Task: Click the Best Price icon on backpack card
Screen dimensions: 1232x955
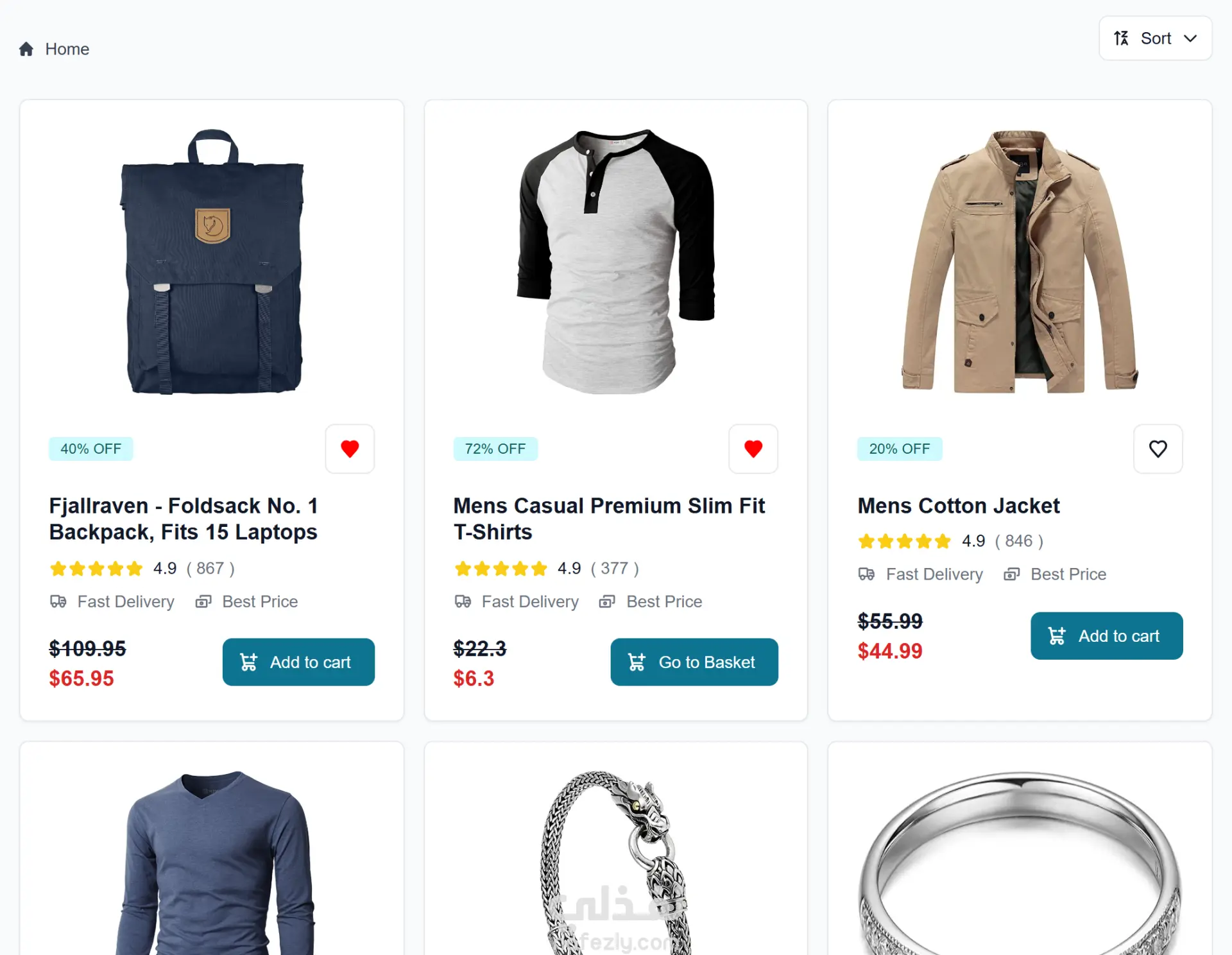Action: [x=203, y=601]
